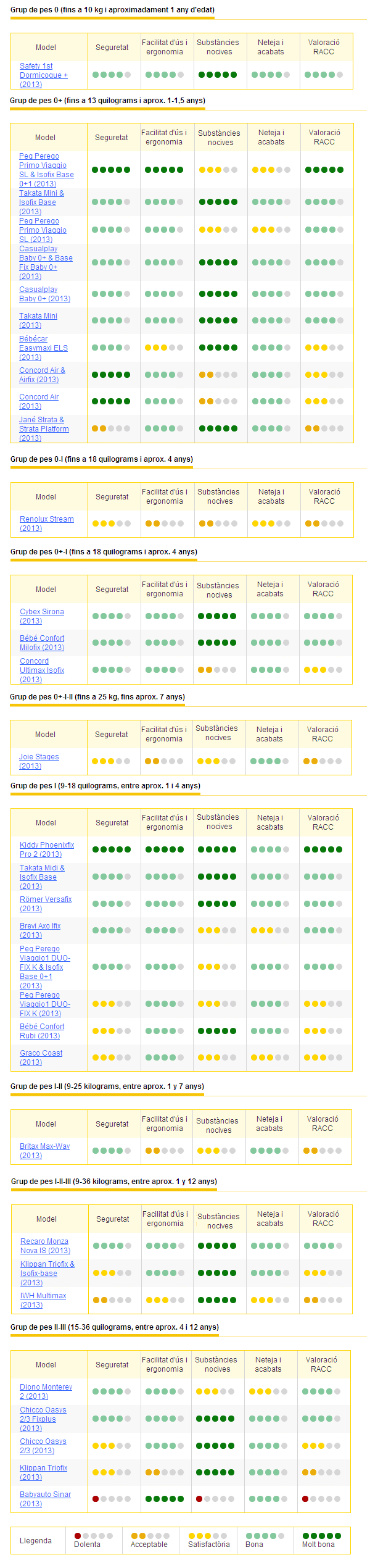Screen dimensions: 370x1568
Task: Click the Takata Midi & Isofix Base (2013) link
Action: click(42, 877)
